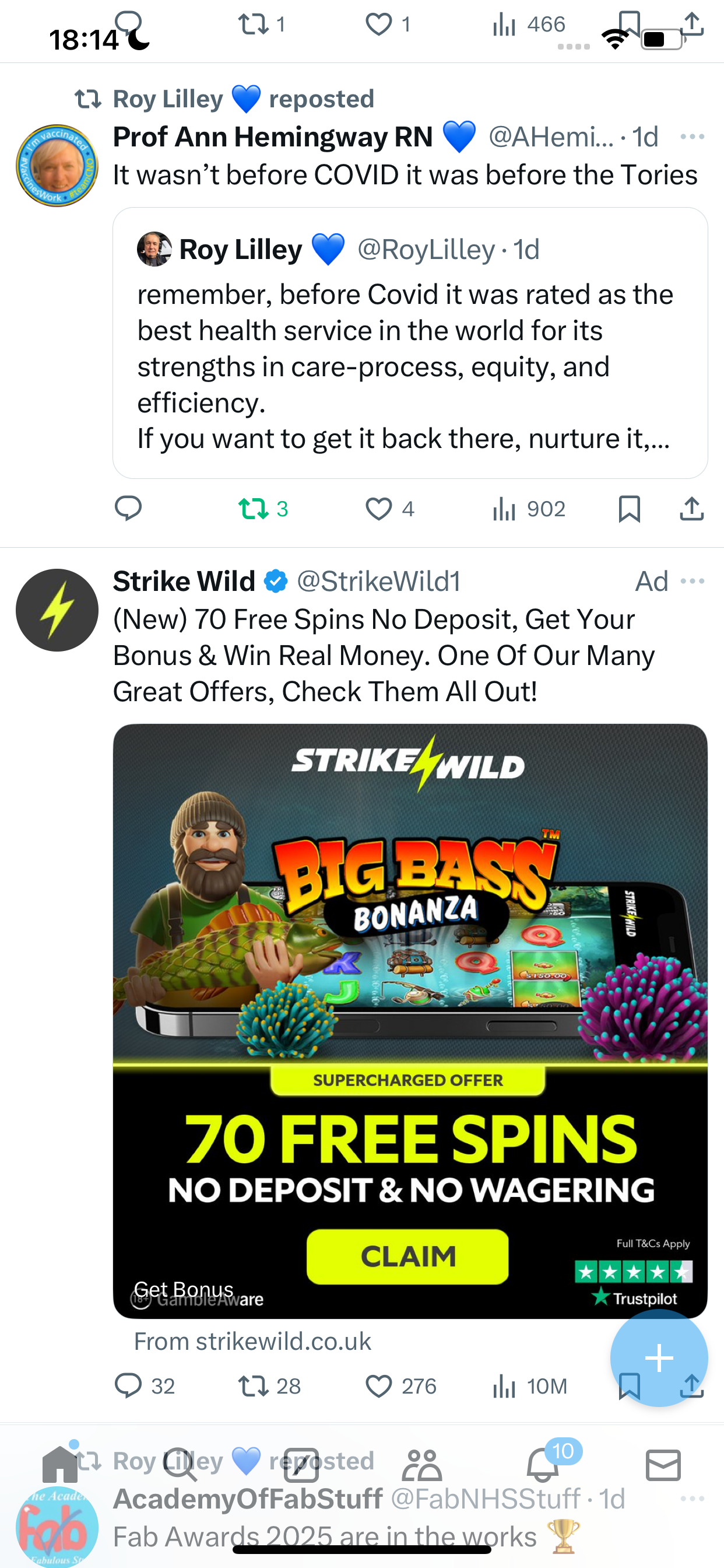Tap the Big Bass Bonanza ad image
This screenshot has width=724, height=1568.
click(x=410, y=1021)
